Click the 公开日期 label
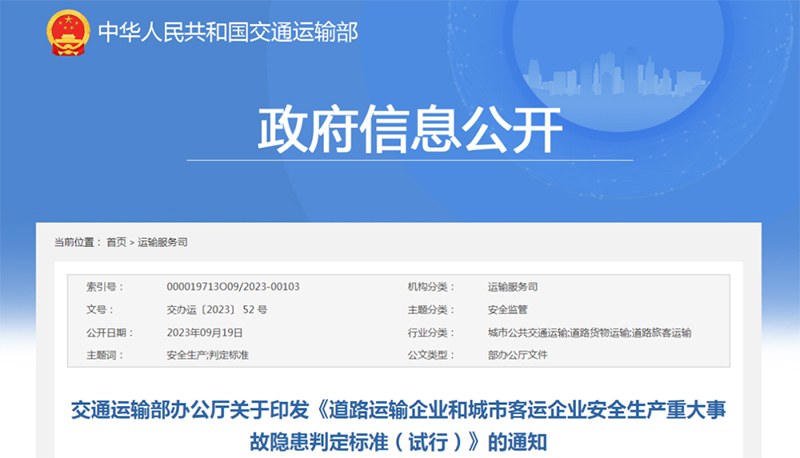The width and height of the screenshot is (800, 458). 110,333
